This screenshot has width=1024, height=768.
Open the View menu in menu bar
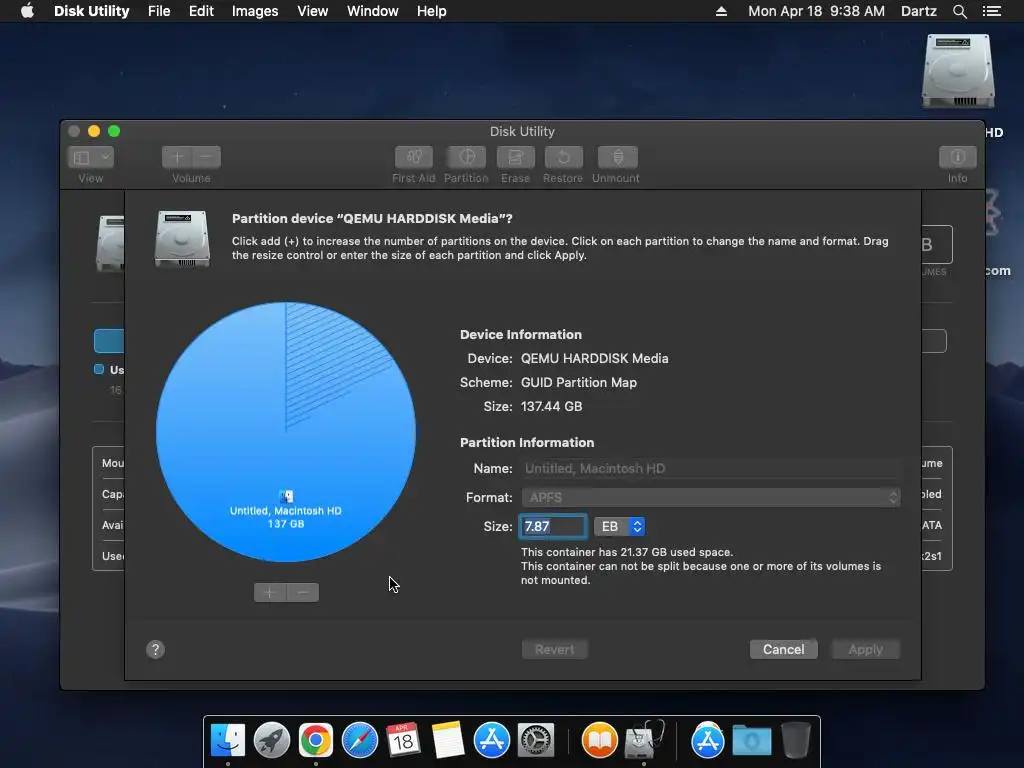tap(312, 11)
